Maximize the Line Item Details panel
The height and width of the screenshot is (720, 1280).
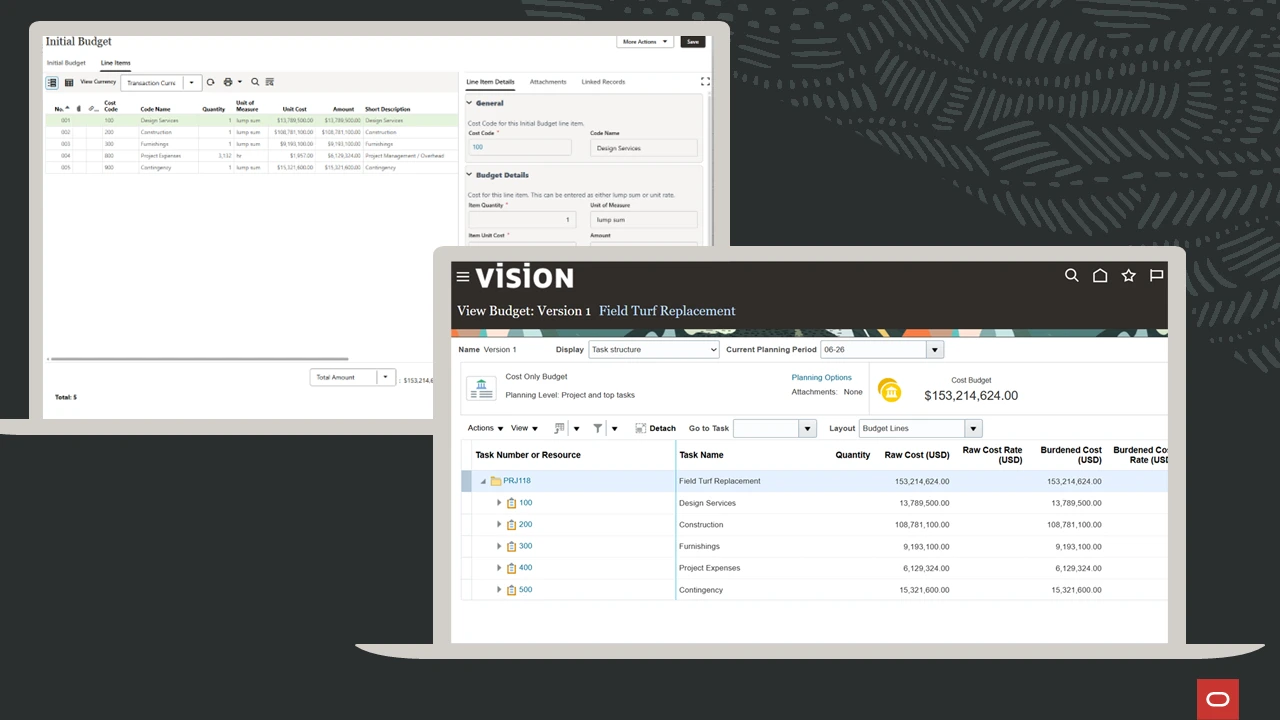[705, 81]
